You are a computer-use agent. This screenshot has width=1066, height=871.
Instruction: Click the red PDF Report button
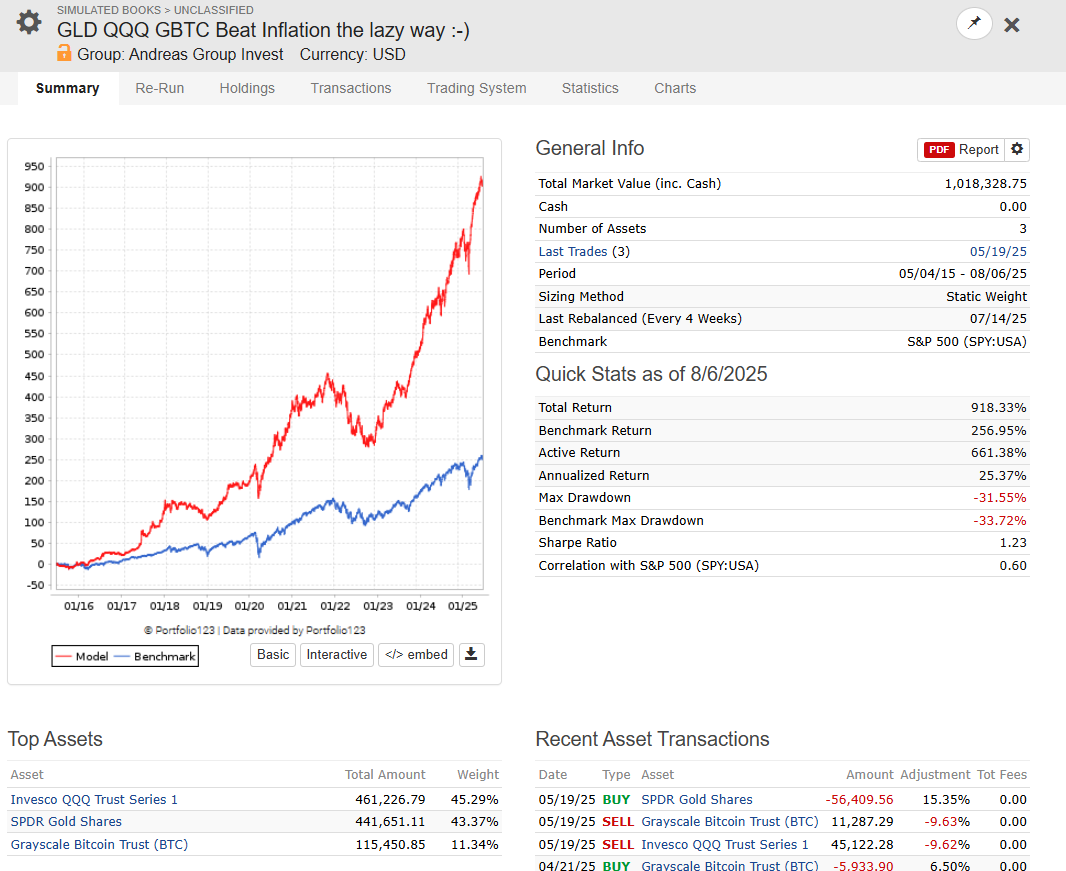[x=961, y=150]
